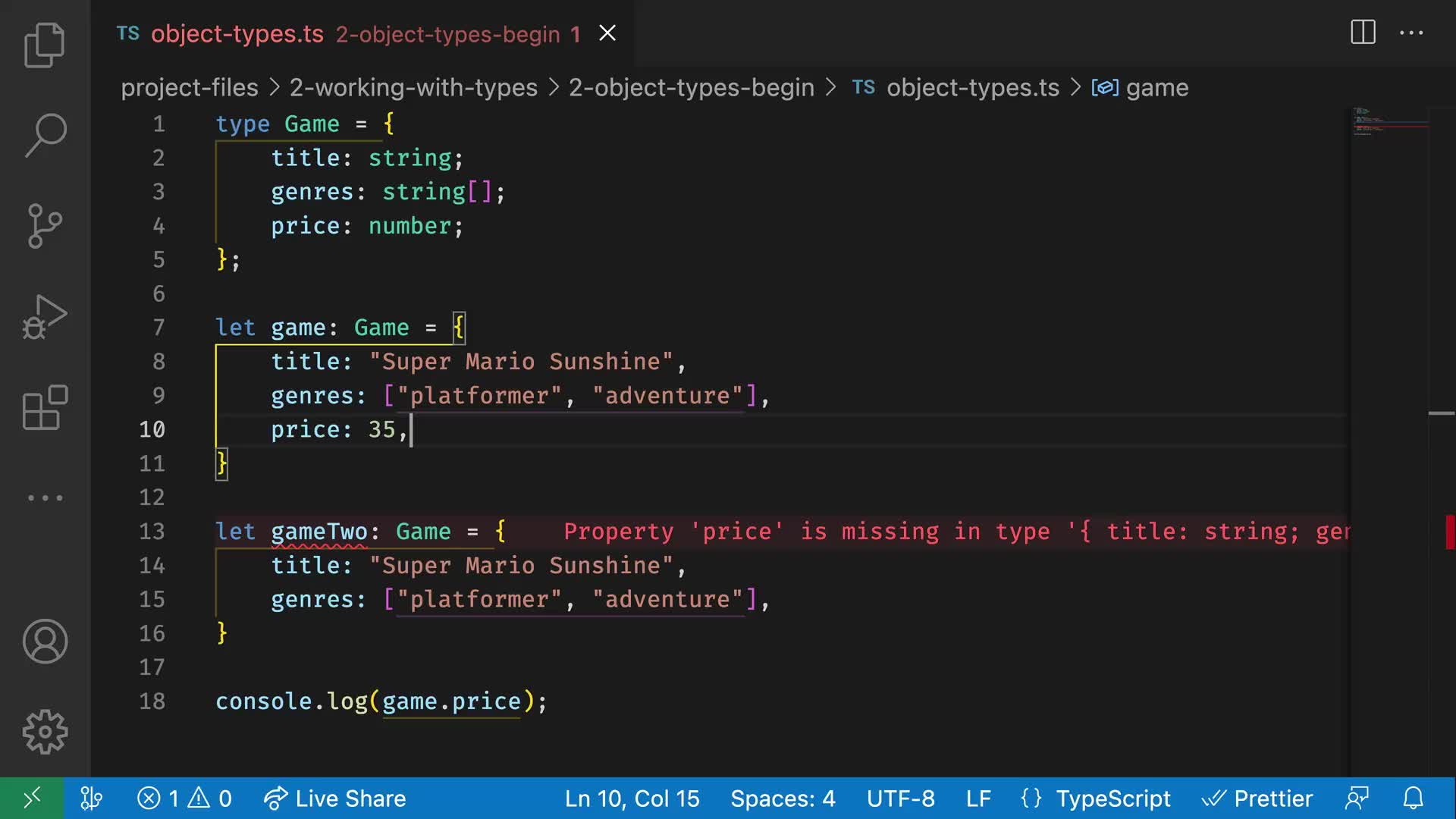Image resolution: width=1456 pixels, height=819 pixels.
Task: Select 2-working-with-types breadcrumb folder
Action: (413, 88)
